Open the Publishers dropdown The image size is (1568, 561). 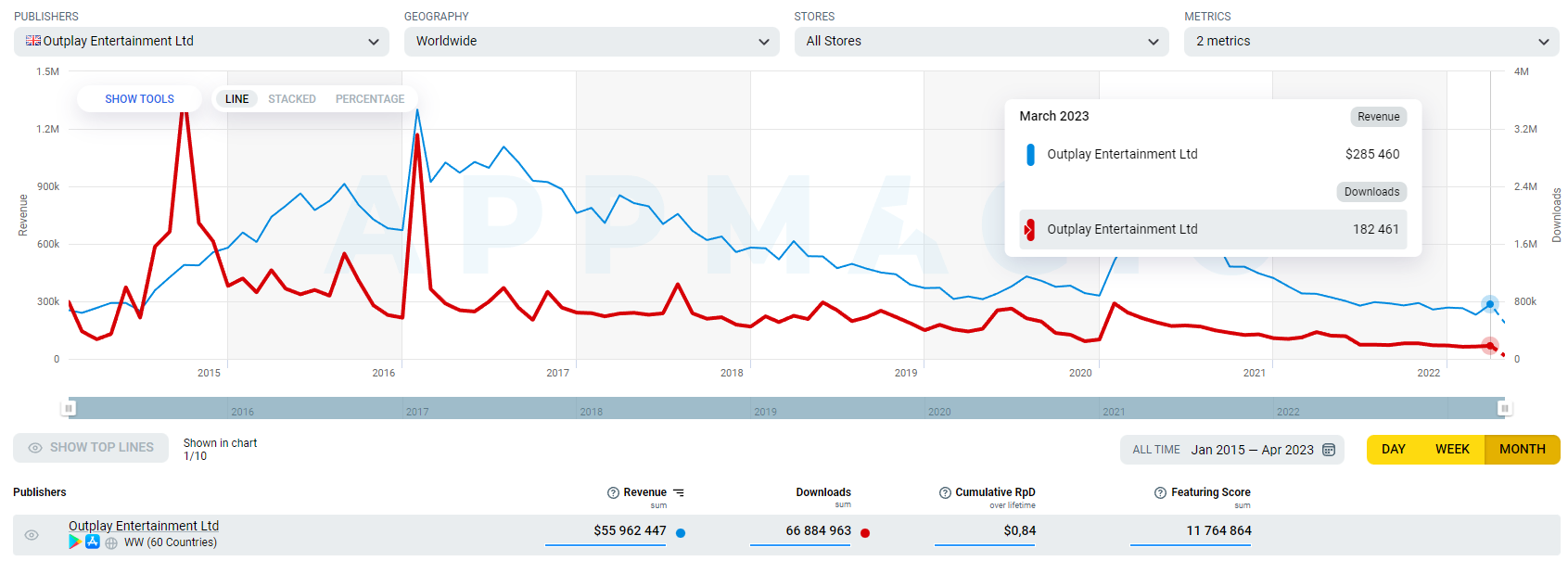tap(201, 42)
